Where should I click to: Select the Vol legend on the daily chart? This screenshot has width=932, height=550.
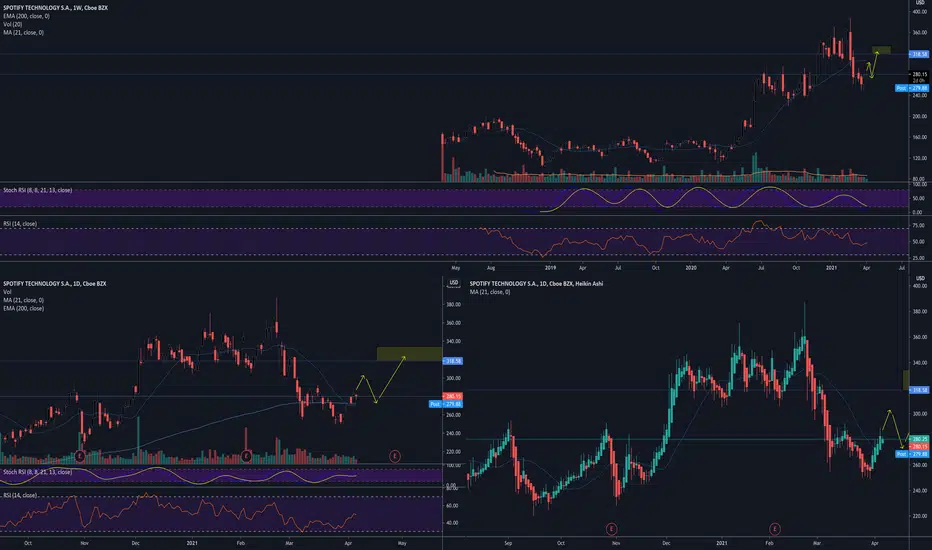point(7,292)
